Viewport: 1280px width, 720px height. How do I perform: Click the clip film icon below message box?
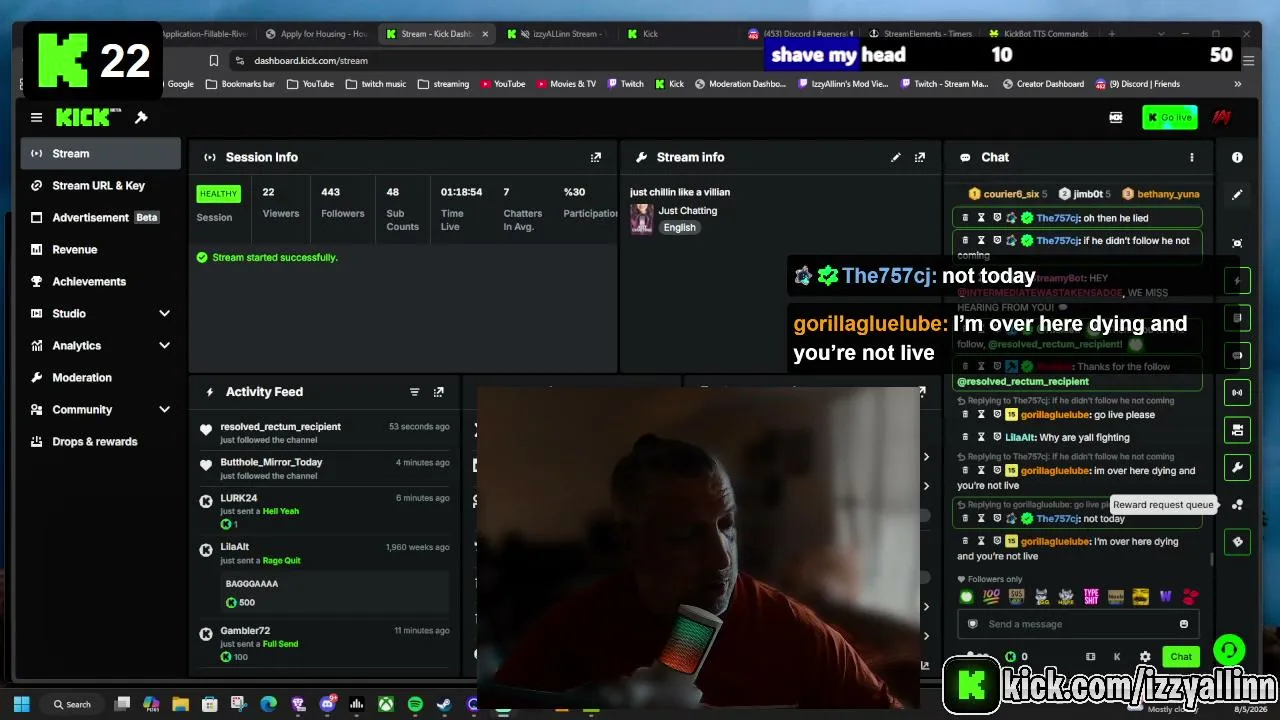(x=1090, y=657)
